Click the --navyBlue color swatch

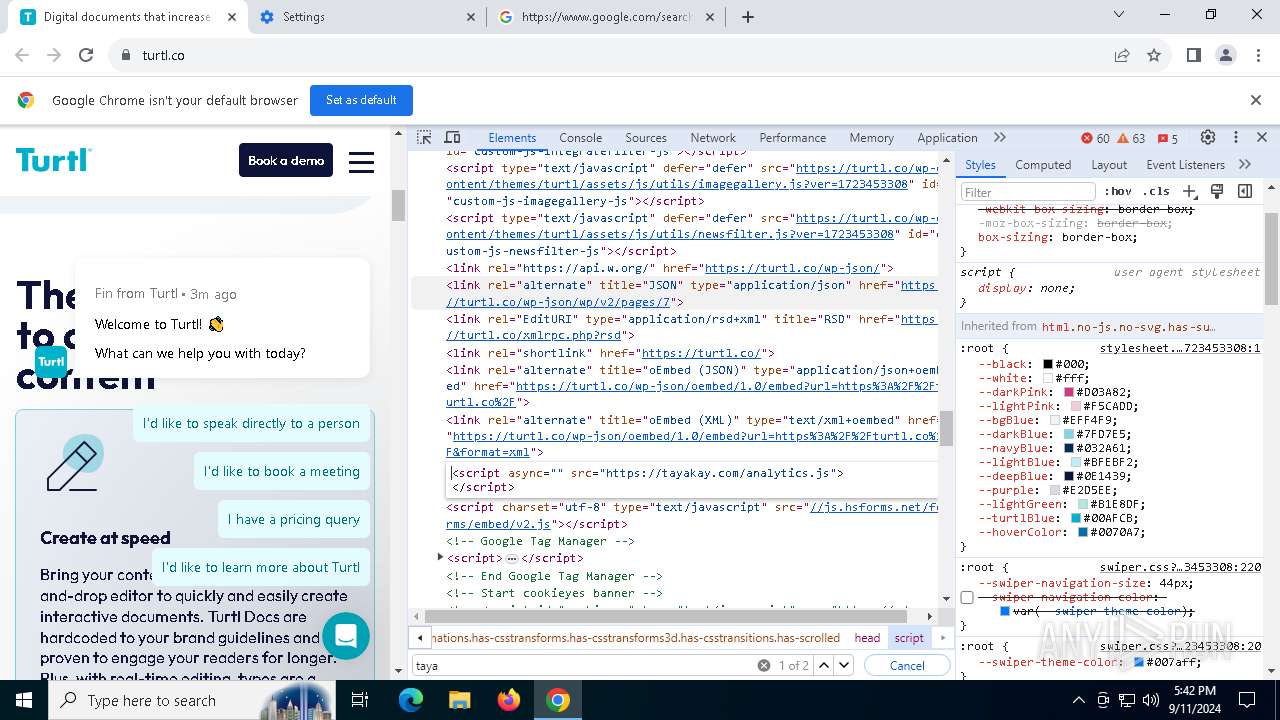(1068, 449)
